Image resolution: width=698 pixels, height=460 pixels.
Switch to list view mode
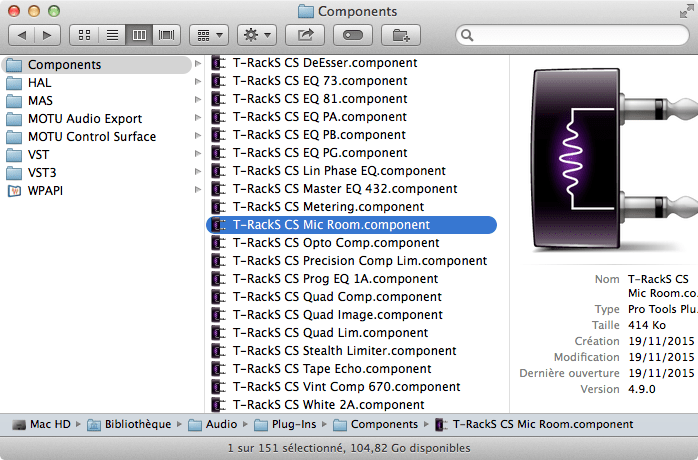112,35
